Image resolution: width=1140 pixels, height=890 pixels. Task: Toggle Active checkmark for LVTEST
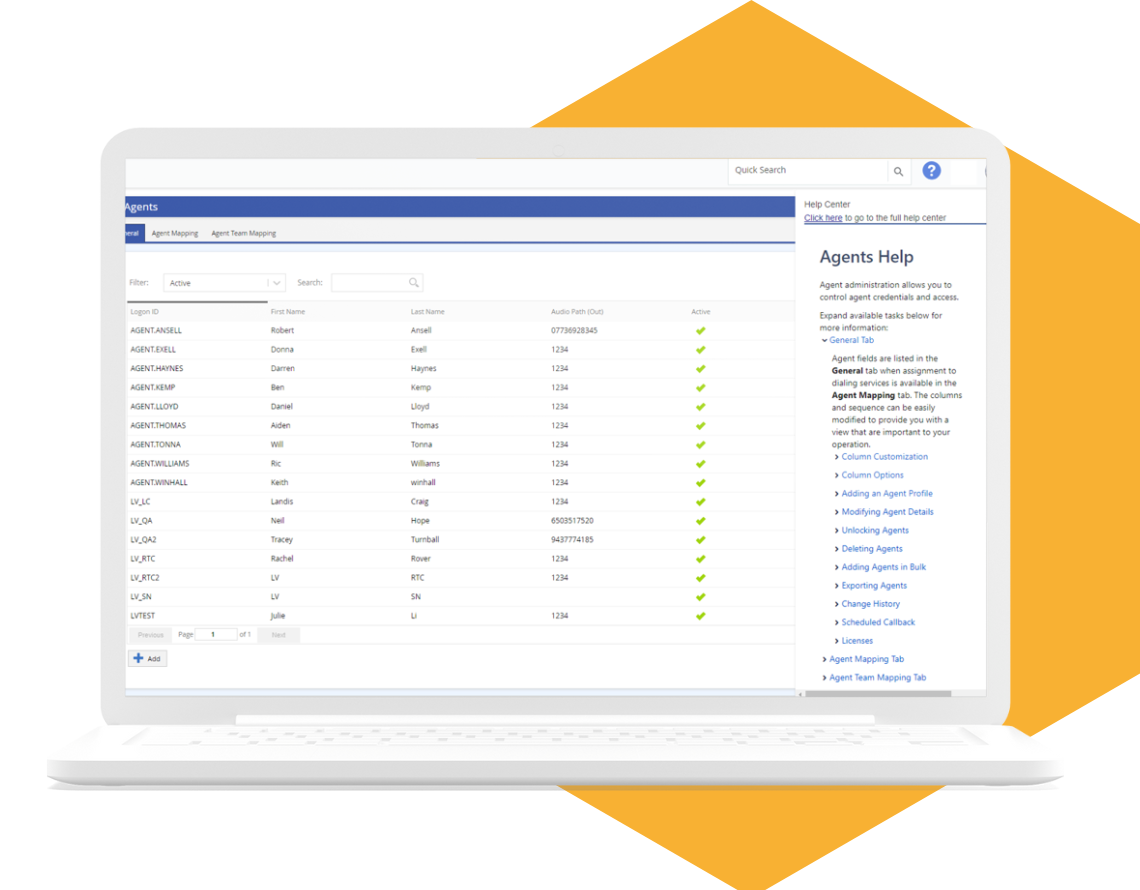click(x=700, y=616)
